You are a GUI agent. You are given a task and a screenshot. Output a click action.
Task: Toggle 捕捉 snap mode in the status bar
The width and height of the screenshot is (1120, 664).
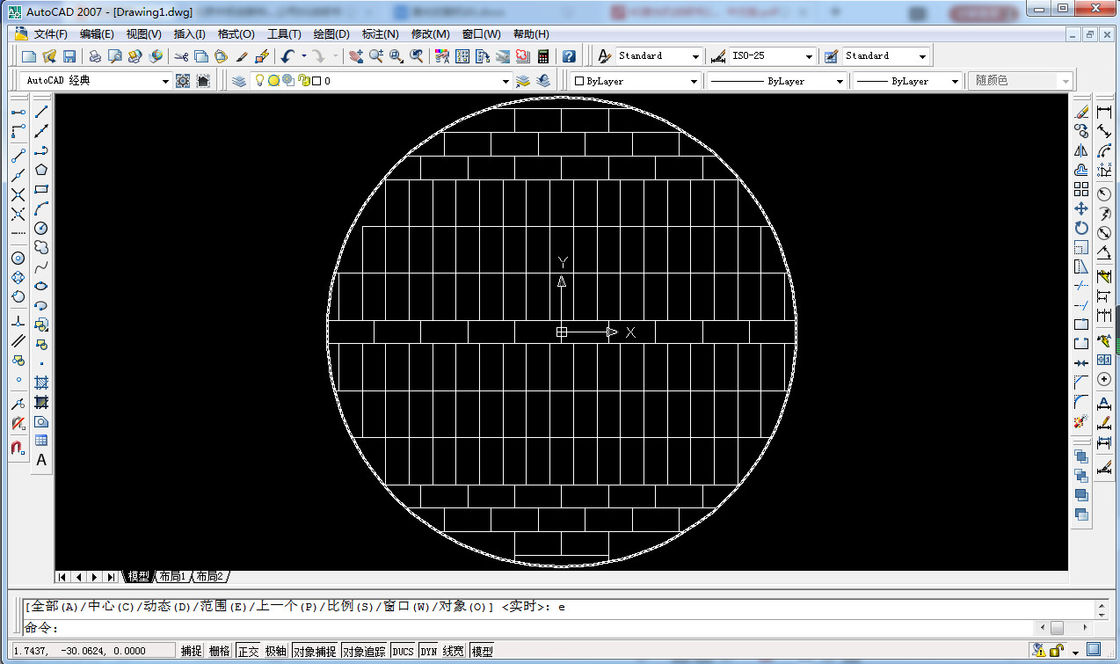click(191, 651)
